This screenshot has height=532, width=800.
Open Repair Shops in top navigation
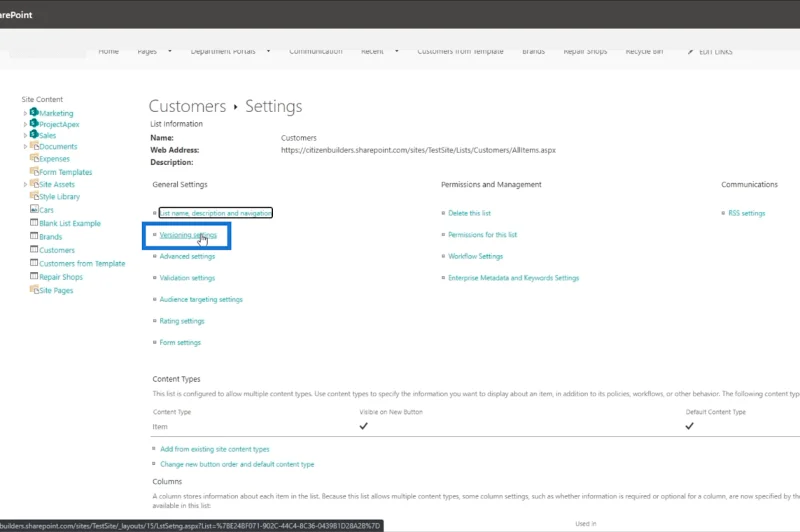[x=585, y=51]
